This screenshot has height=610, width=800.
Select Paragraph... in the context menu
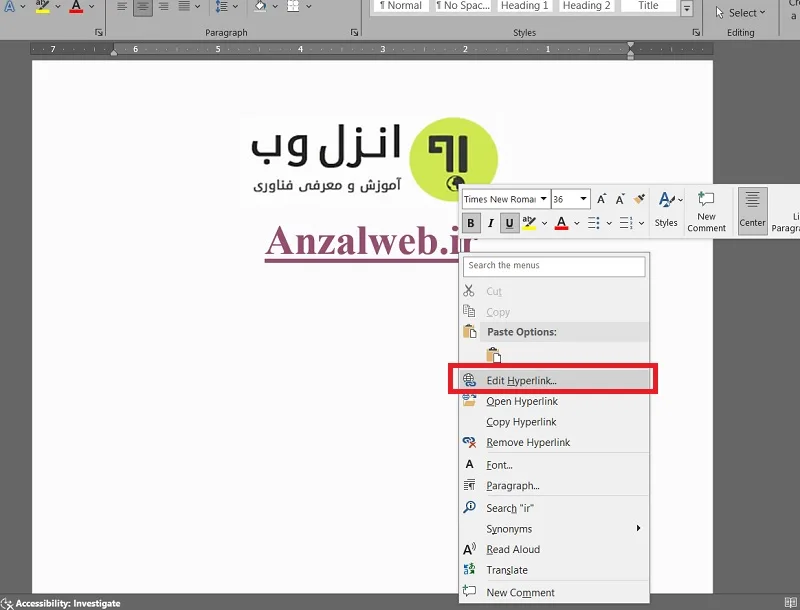pos(554,486)
